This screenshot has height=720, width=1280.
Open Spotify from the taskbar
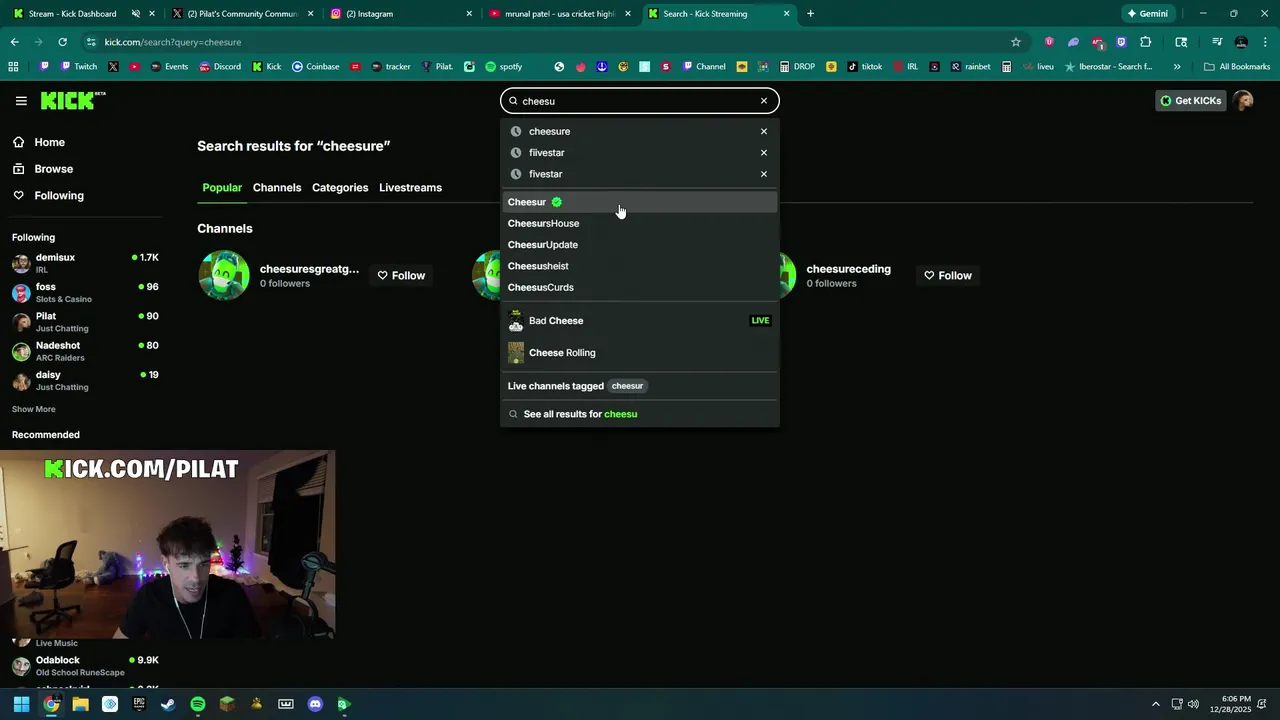[198, 704]
